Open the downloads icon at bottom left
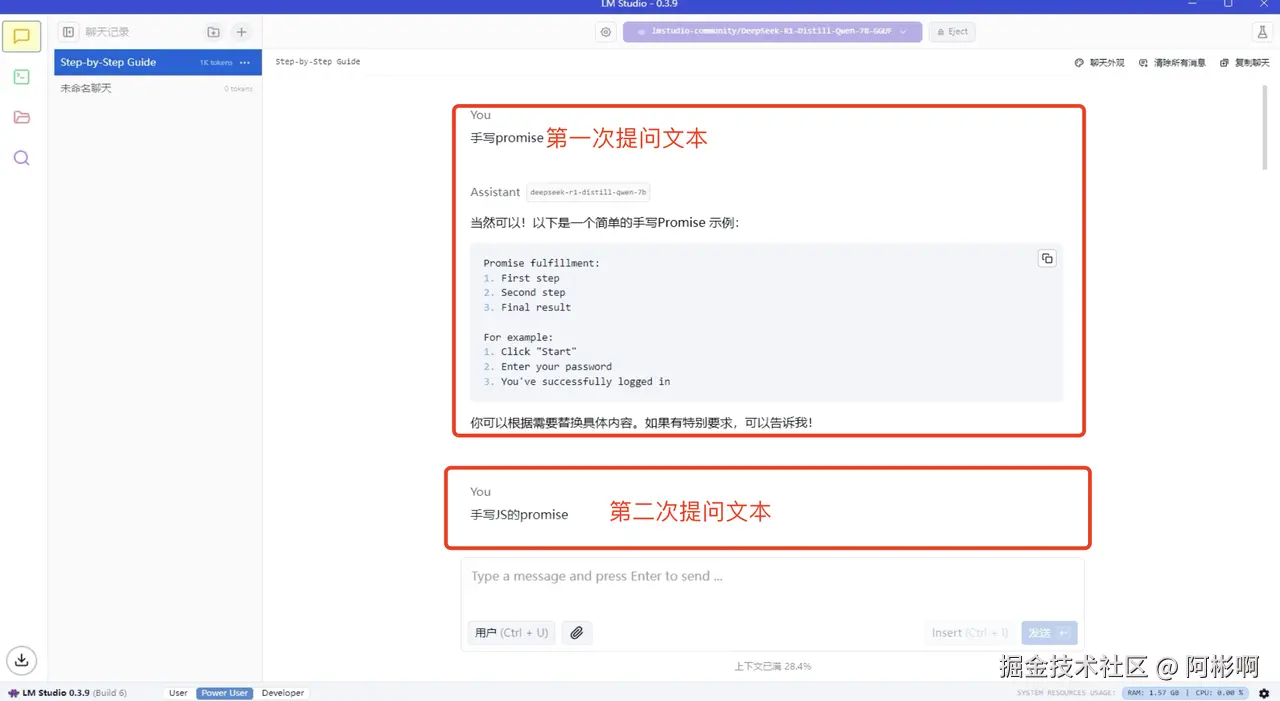The width and height of the screenshot is (1280, 701). (21, 660)
